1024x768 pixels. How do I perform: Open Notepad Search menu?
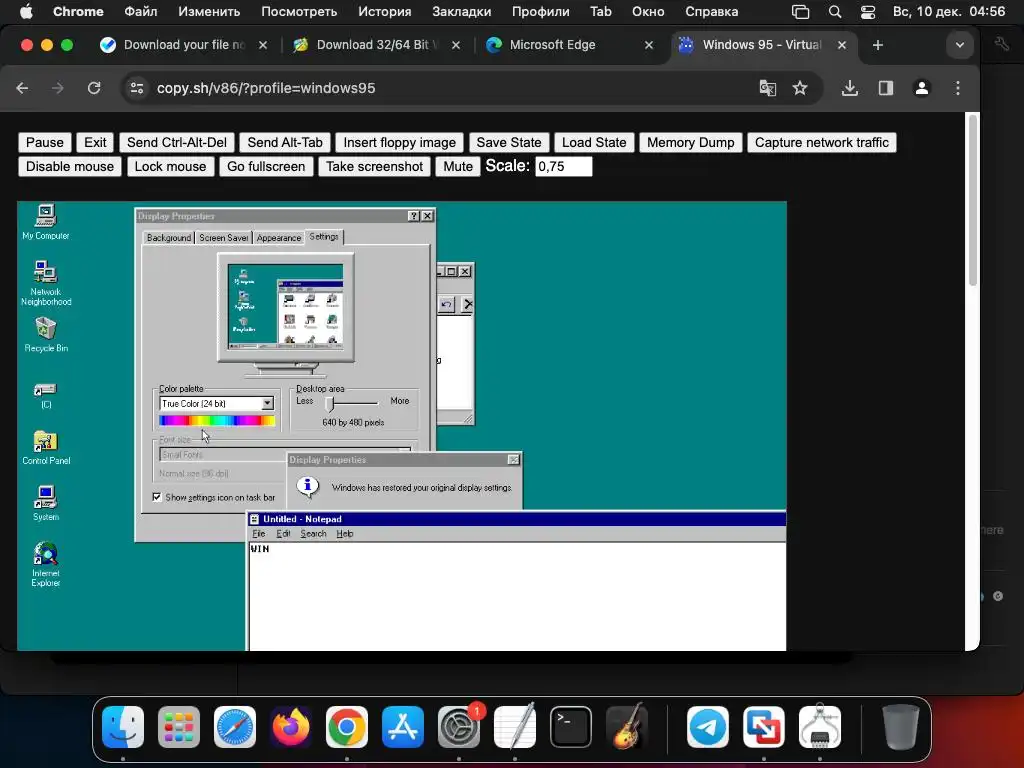point(313,534)
